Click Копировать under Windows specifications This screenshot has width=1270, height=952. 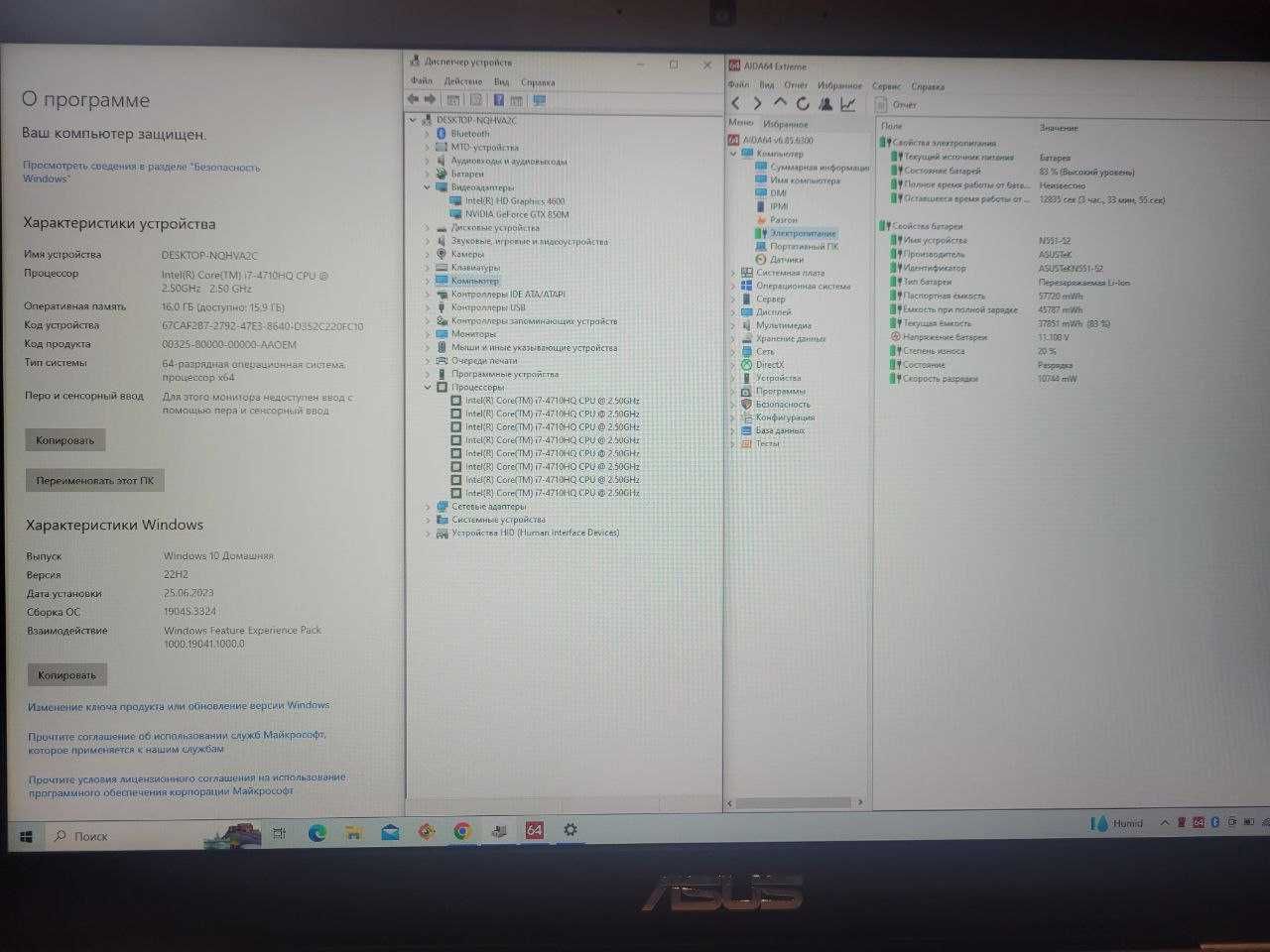point(67,675)
